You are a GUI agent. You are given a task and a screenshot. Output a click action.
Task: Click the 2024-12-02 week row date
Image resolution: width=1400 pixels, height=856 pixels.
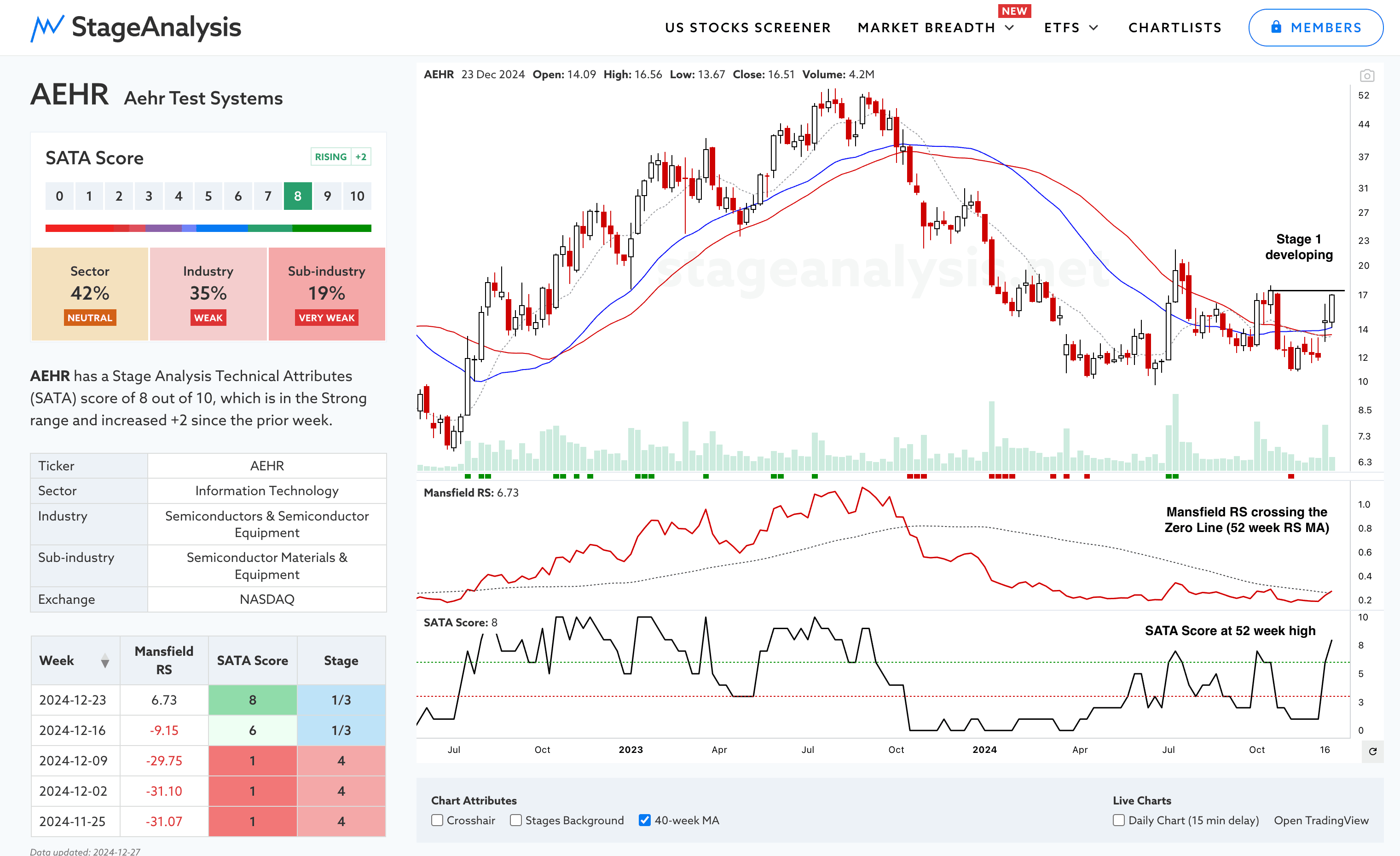[x=73, y=791]
